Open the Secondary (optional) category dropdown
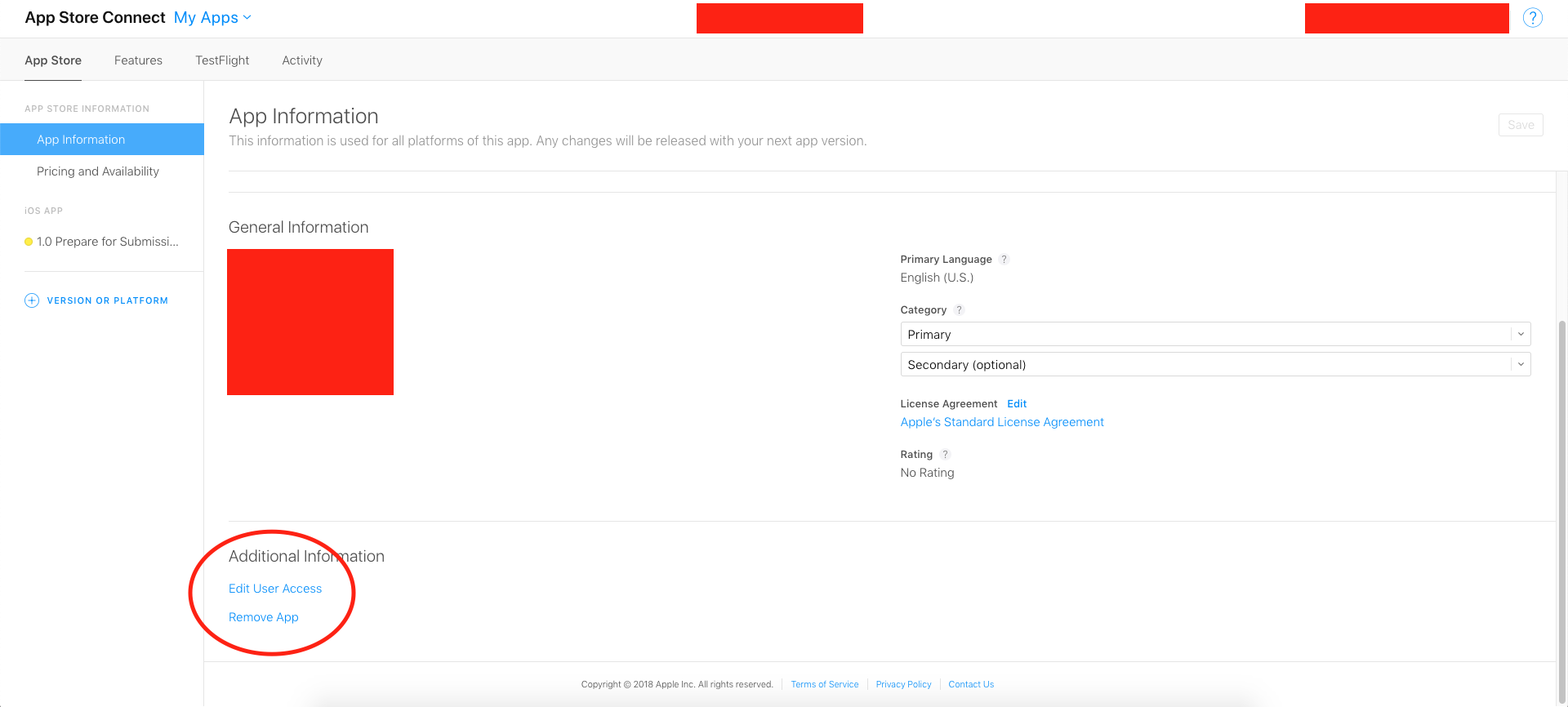 [x=1215, y=365]
